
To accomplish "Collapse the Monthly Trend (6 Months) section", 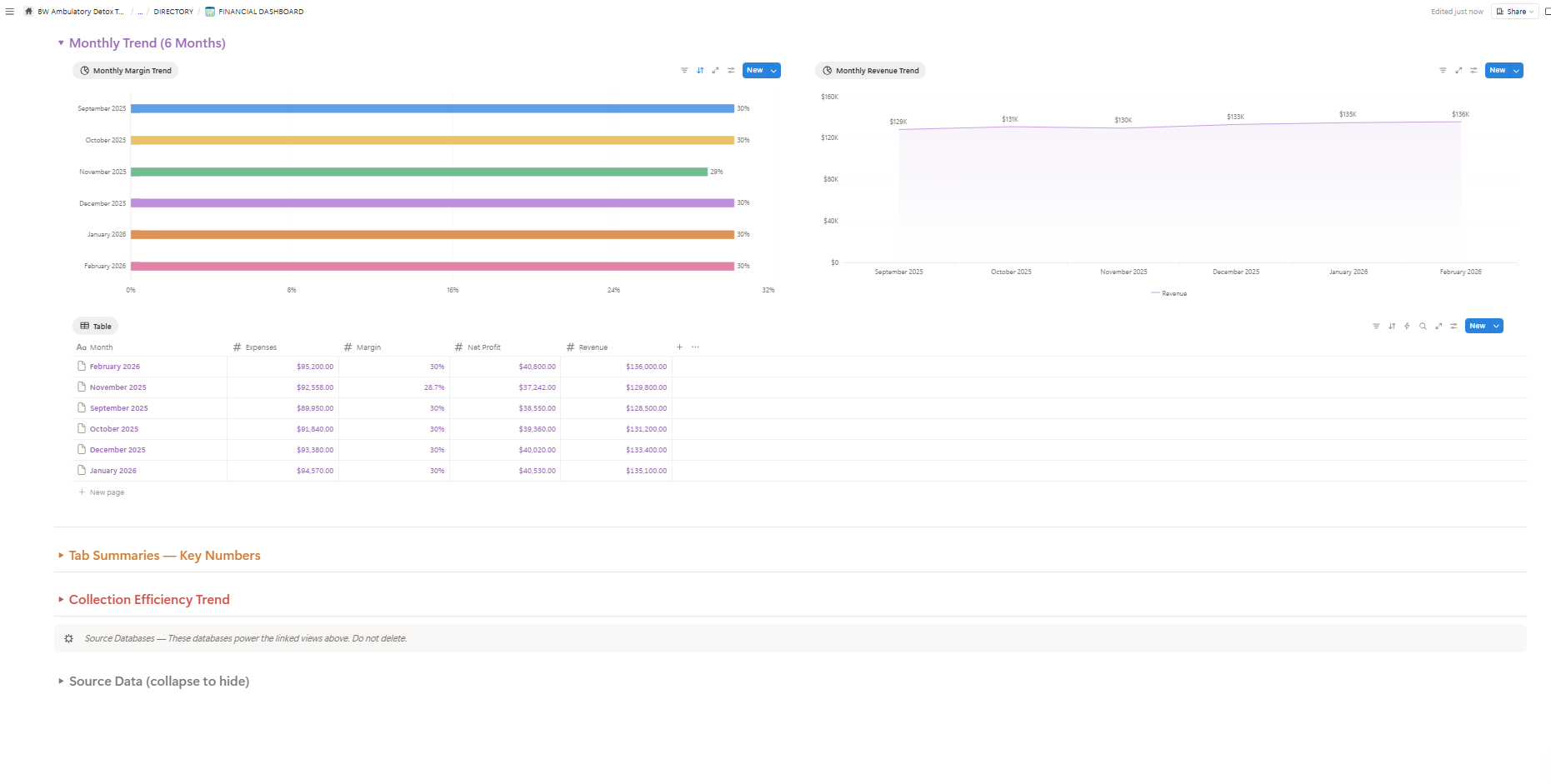I will pyautogui.click(x=61, y=43).
